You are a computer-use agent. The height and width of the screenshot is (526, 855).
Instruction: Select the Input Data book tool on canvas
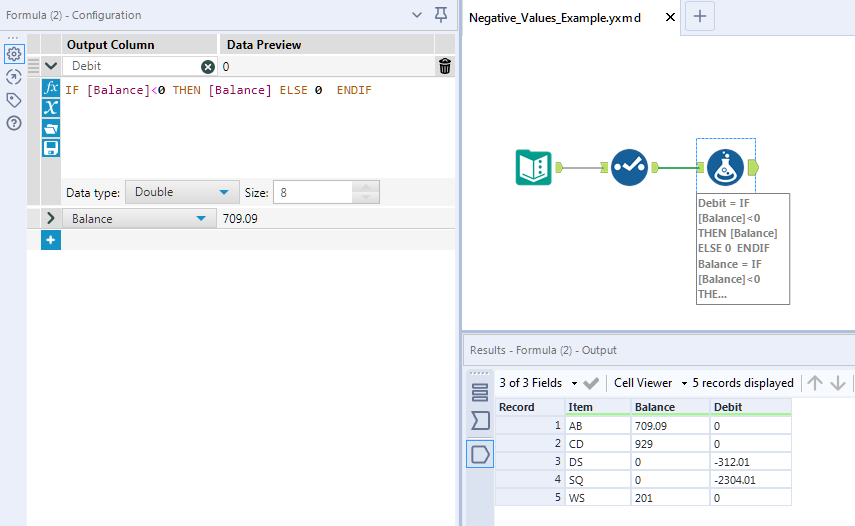534,167
